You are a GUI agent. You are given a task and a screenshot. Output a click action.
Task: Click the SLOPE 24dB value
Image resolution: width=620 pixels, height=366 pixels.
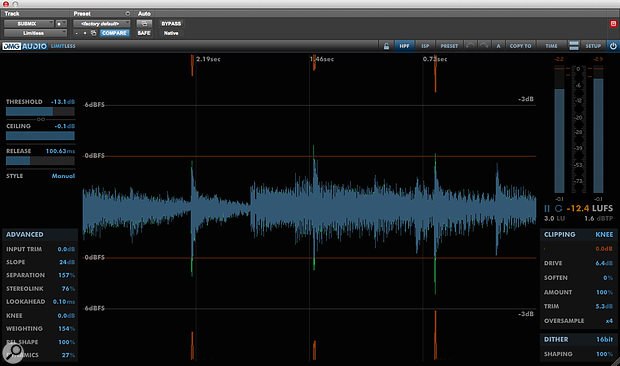(x=67, y=262)
